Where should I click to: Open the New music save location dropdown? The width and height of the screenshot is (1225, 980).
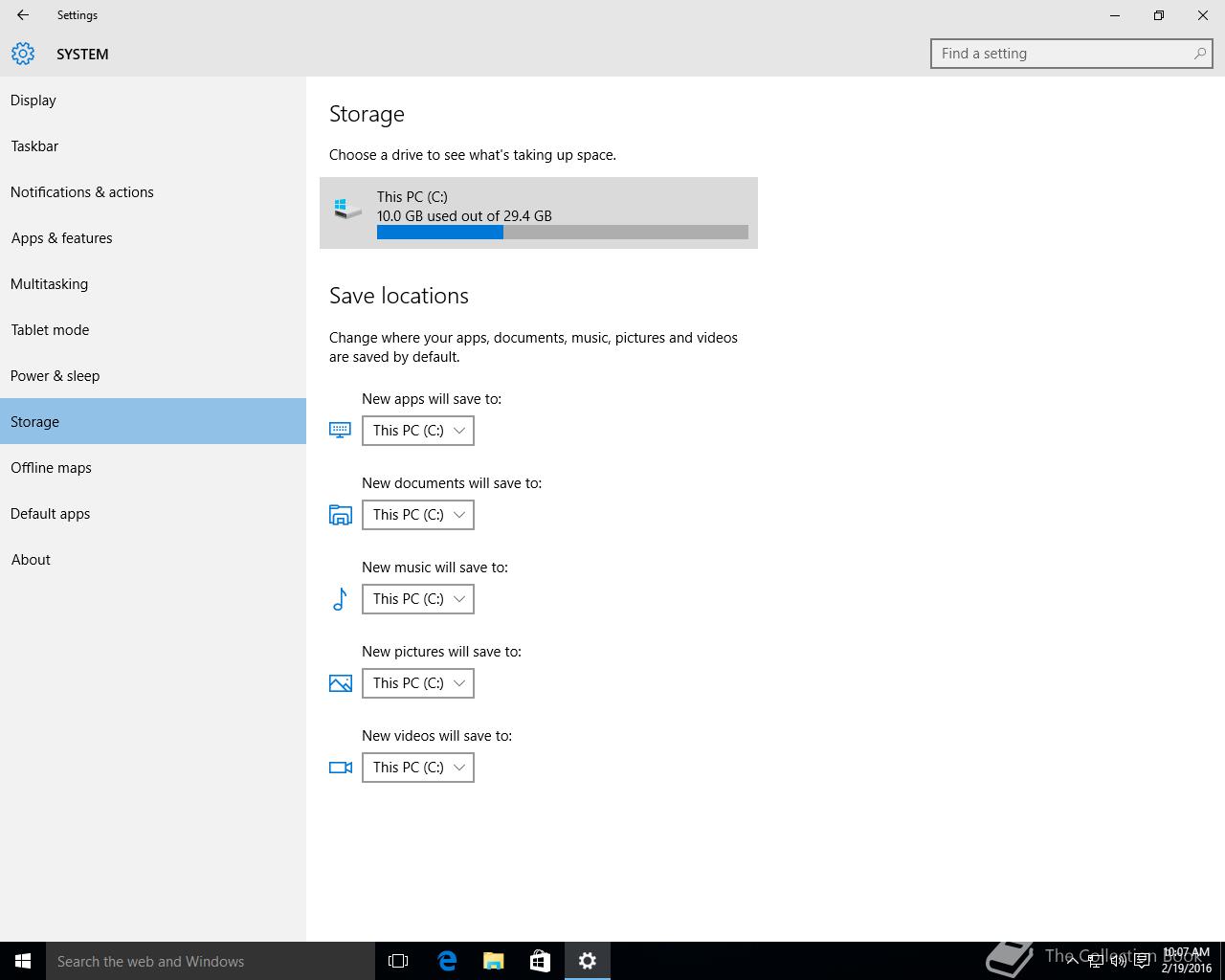(418, 599)
